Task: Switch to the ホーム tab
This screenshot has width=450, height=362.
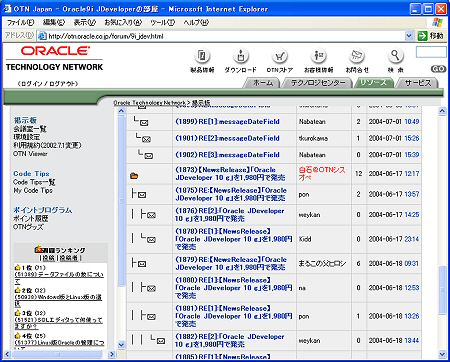Action: [x=263, y=83]
